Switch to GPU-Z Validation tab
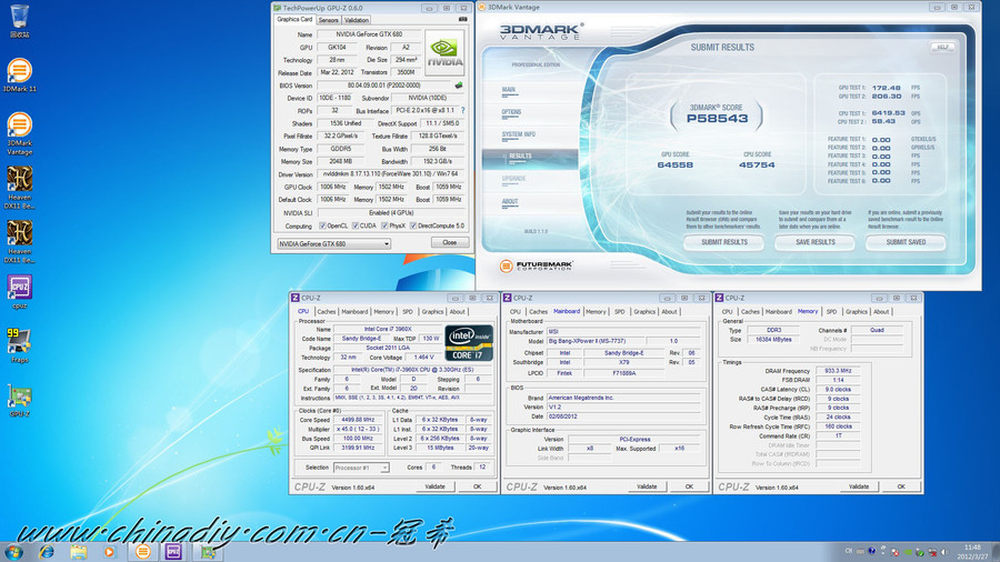 pyautogui.click(x=357, y=20)
